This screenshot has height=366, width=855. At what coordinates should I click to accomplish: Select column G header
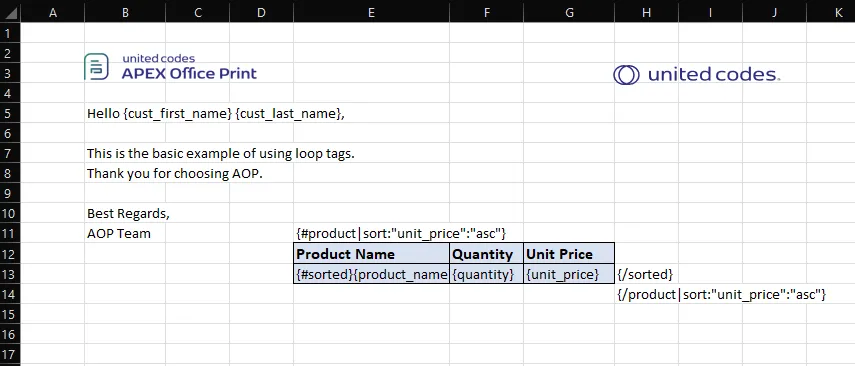click(569, 13)
